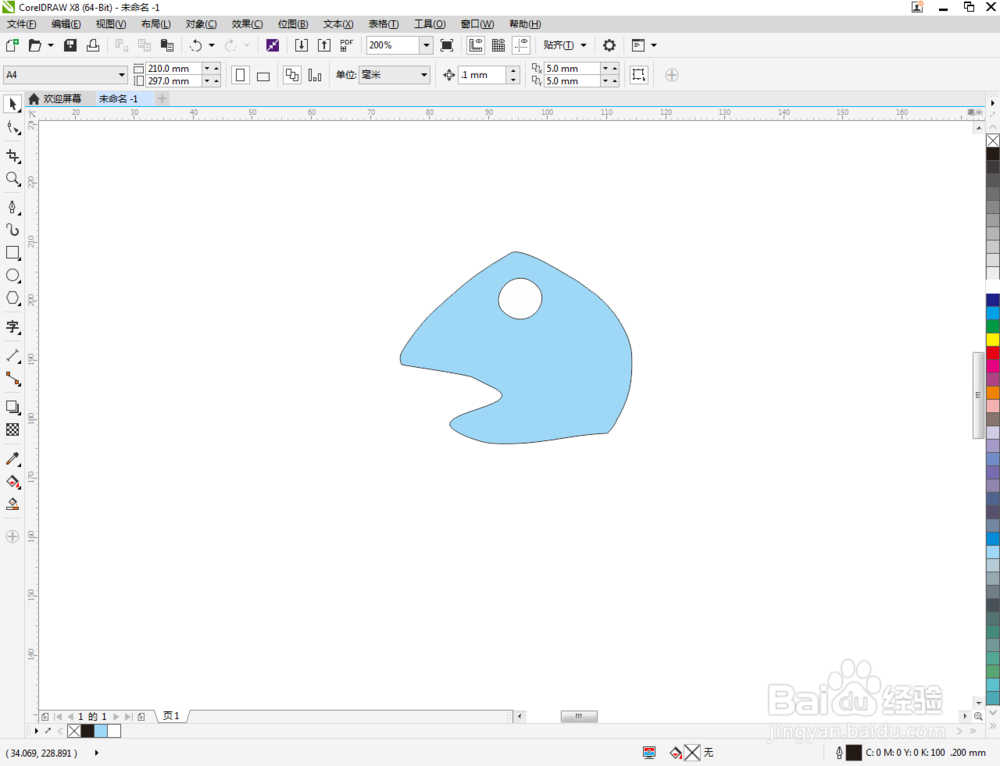This screenshot has width=1000, height=766.
Task: Switch page to Landscape orientation
Action: pyautogui.click(x=263, y=75)
